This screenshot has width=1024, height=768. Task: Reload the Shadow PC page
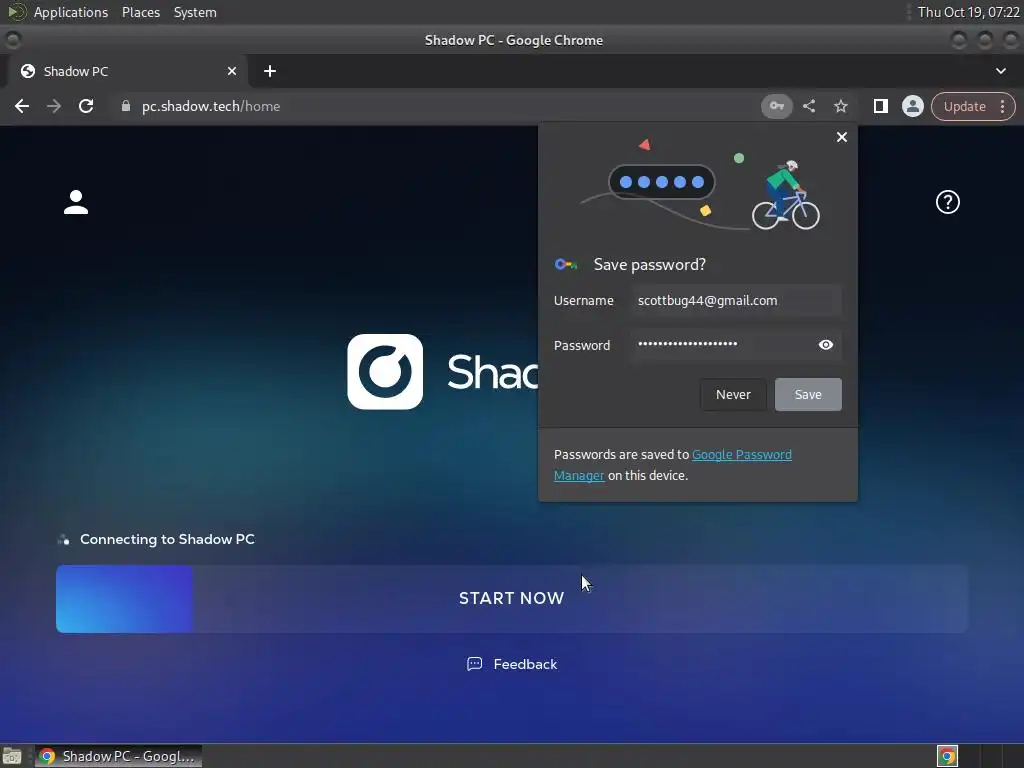[x=86, y=106]
